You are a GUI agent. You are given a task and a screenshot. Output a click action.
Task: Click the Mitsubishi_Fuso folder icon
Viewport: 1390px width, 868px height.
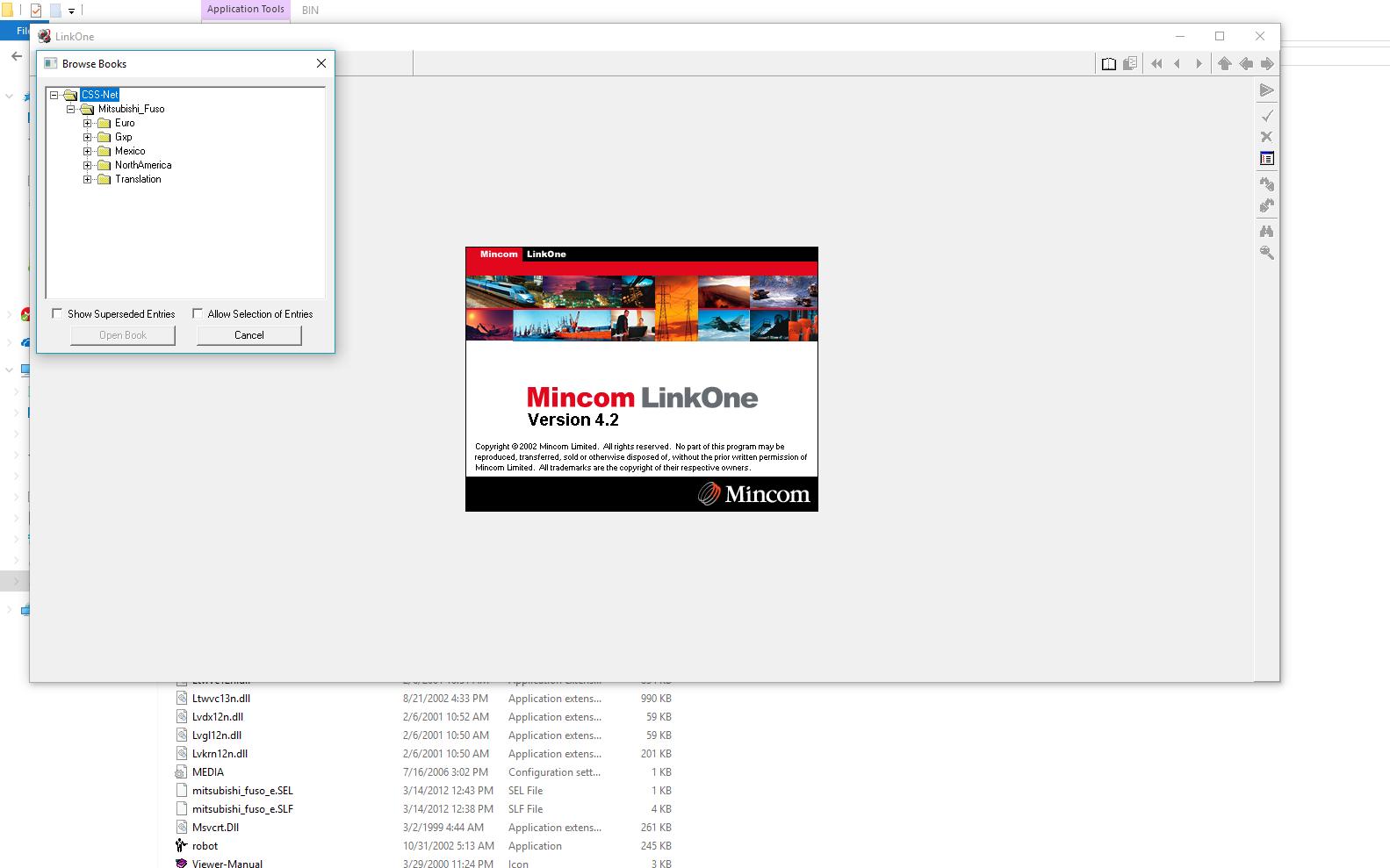point(87,109)
